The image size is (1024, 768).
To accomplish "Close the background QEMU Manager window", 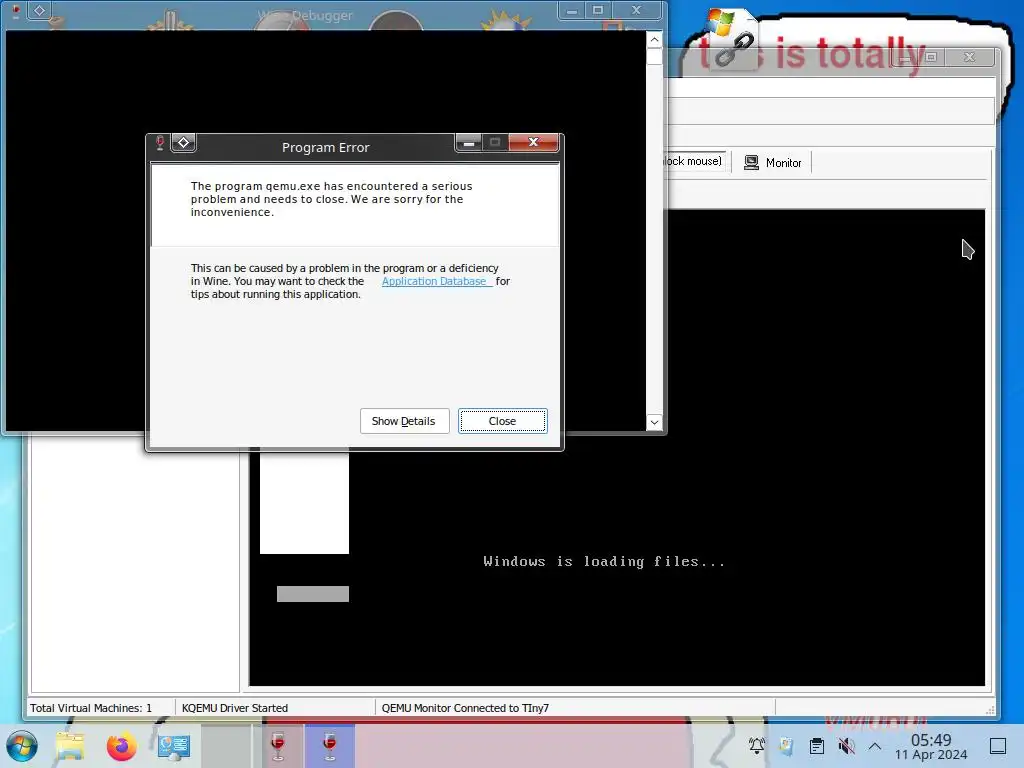I will click(x=970, y=57).
